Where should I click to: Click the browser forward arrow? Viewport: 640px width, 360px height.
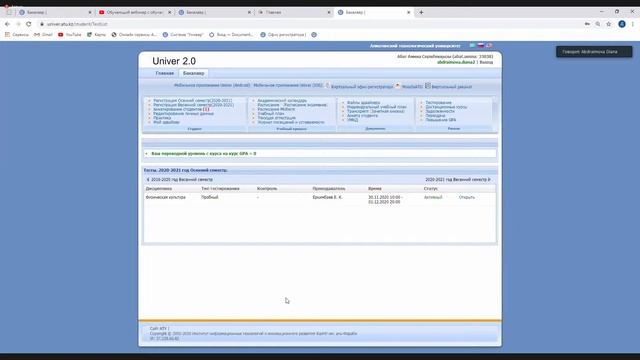point(18,24)
